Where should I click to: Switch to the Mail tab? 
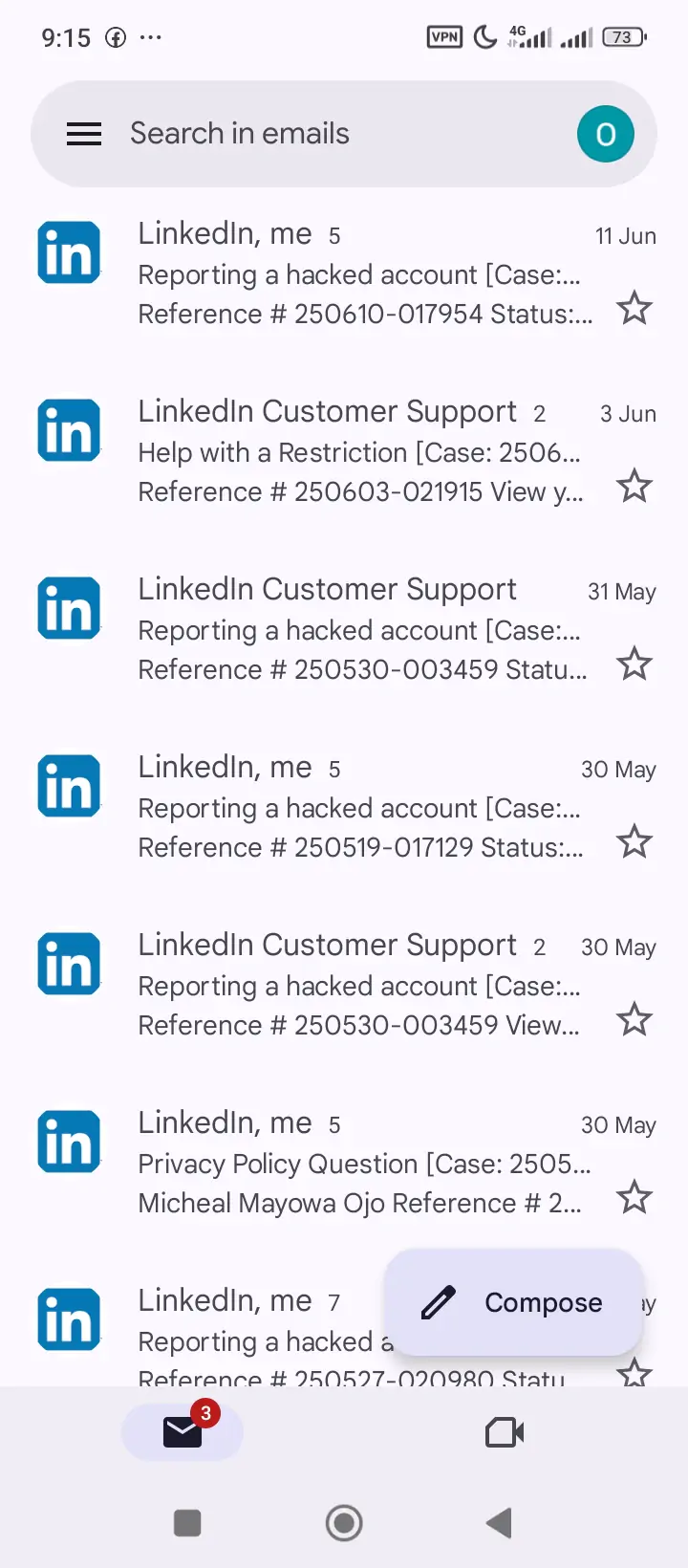[x=183, y=1432]
